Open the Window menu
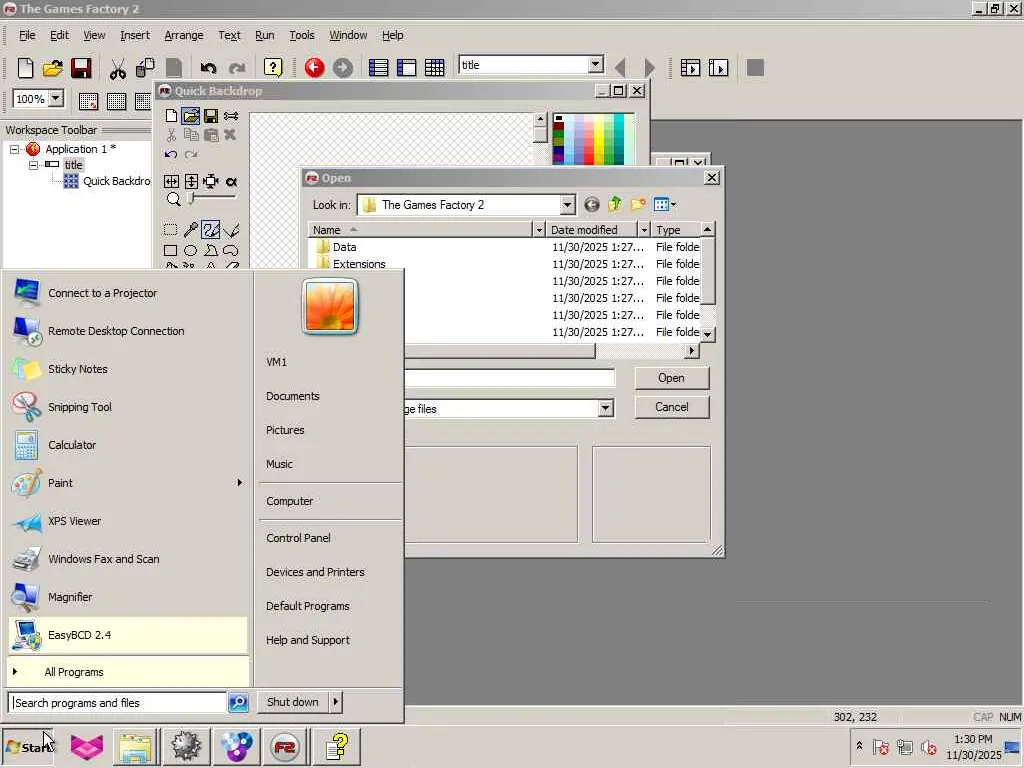The image size is (1024, 768). 347,35
